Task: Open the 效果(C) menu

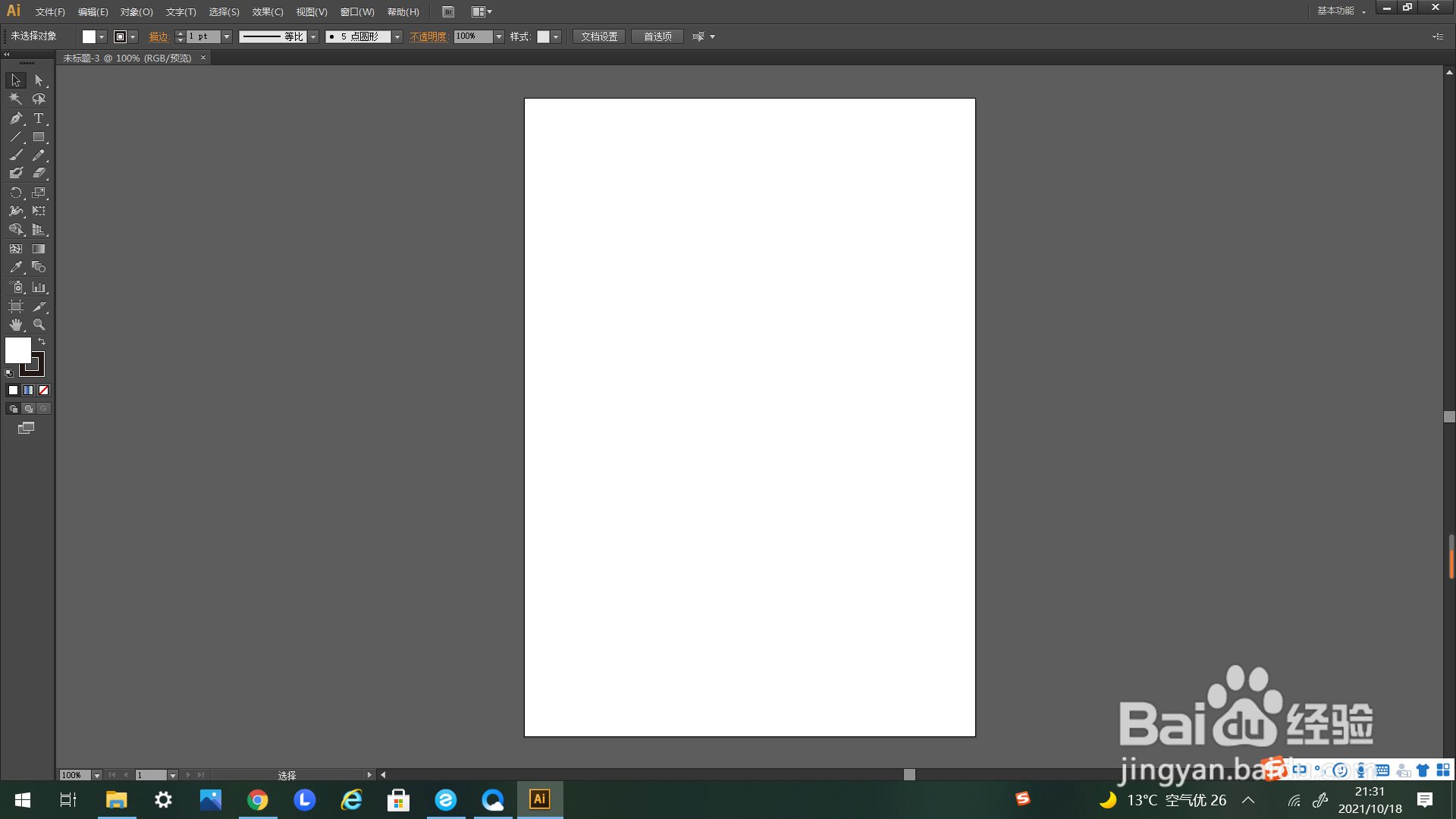Action: (268, 12)
